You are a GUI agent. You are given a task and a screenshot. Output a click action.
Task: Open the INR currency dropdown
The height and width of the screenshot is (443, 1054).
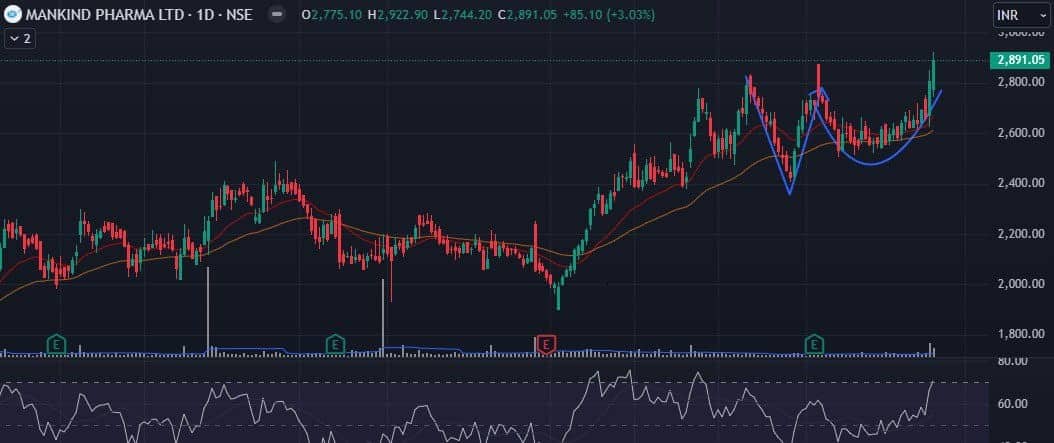(1021, 16)
